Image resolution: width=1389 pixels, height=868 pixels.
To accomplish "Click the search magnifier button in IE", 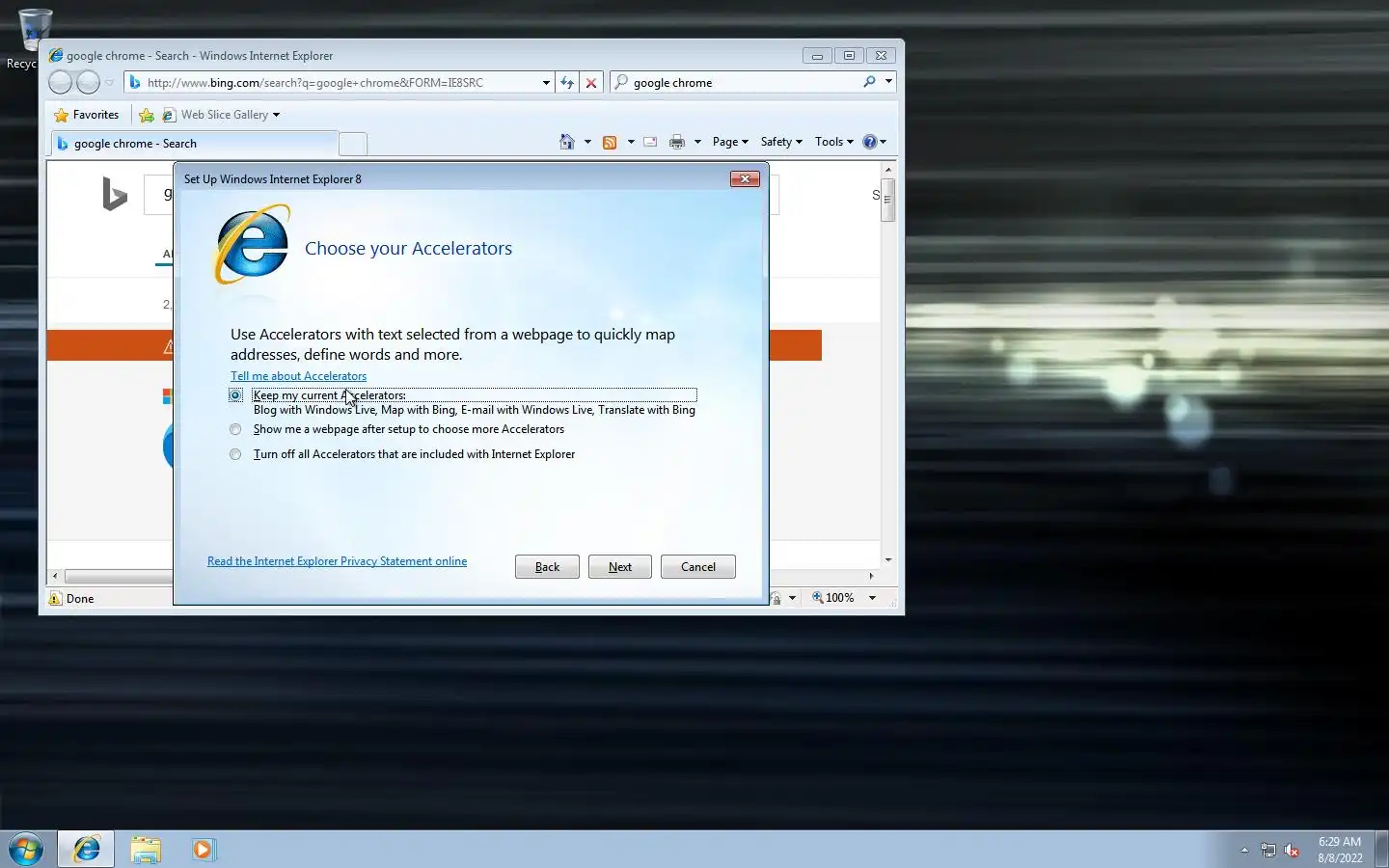I will pyautogui.click(x=869, y=82).
